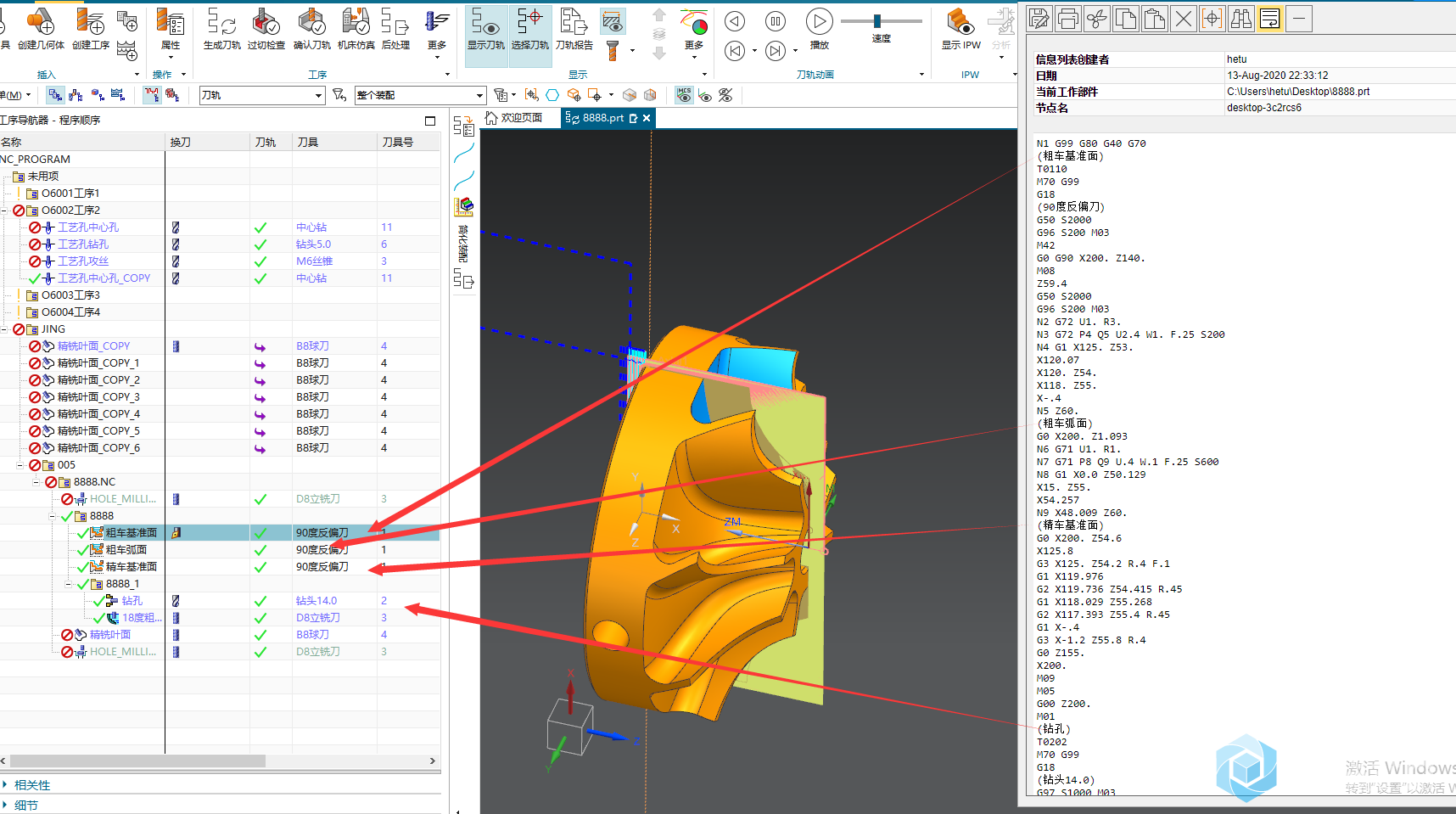Toggle word wrap in information window
Image resolution: width=1456 pixels, height=814 pixels.
tap(1270, 18)
